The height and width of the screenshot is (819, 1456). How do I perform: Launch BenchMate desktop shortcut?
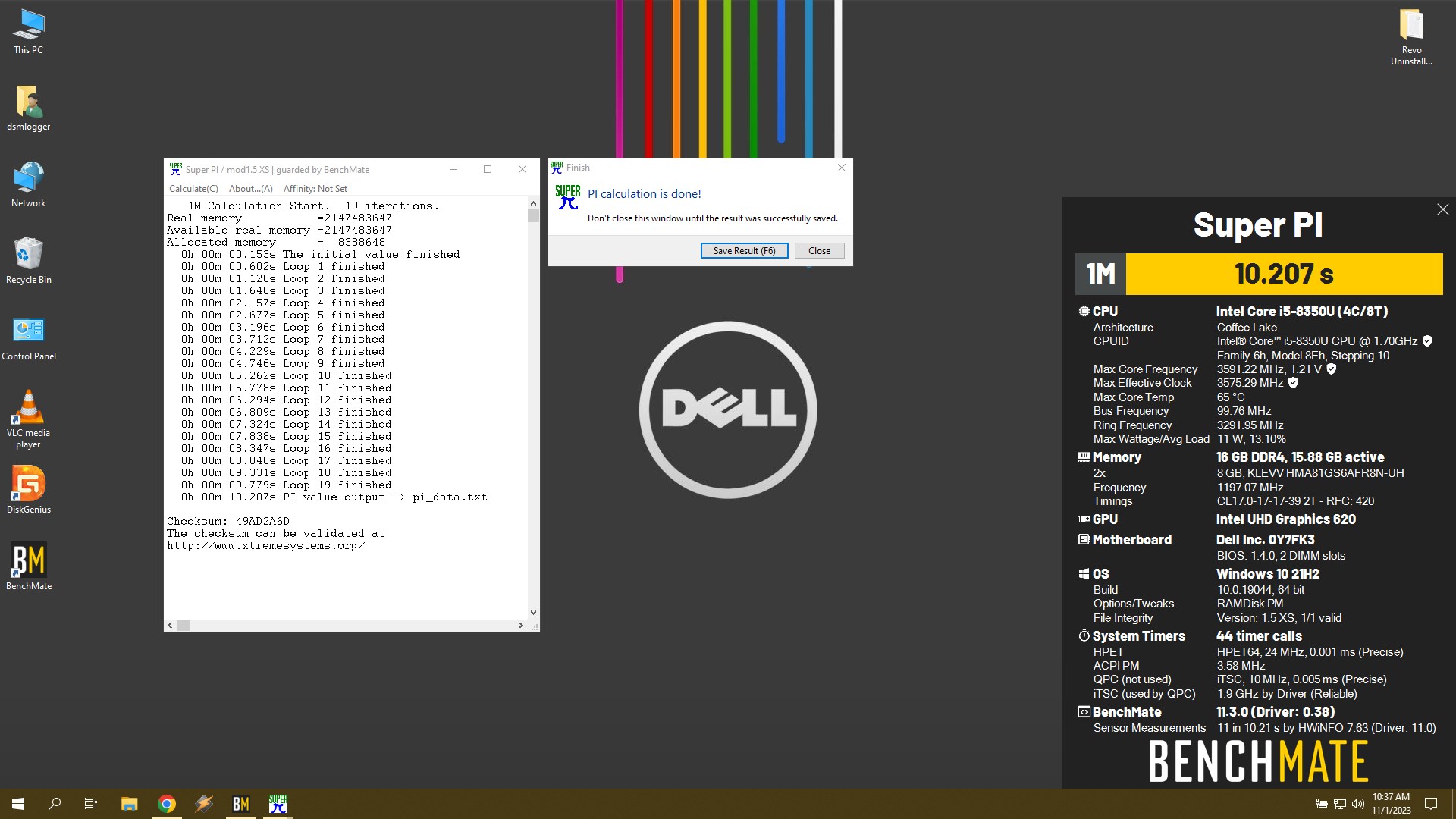pyautogui.click(x=29, y=568)
